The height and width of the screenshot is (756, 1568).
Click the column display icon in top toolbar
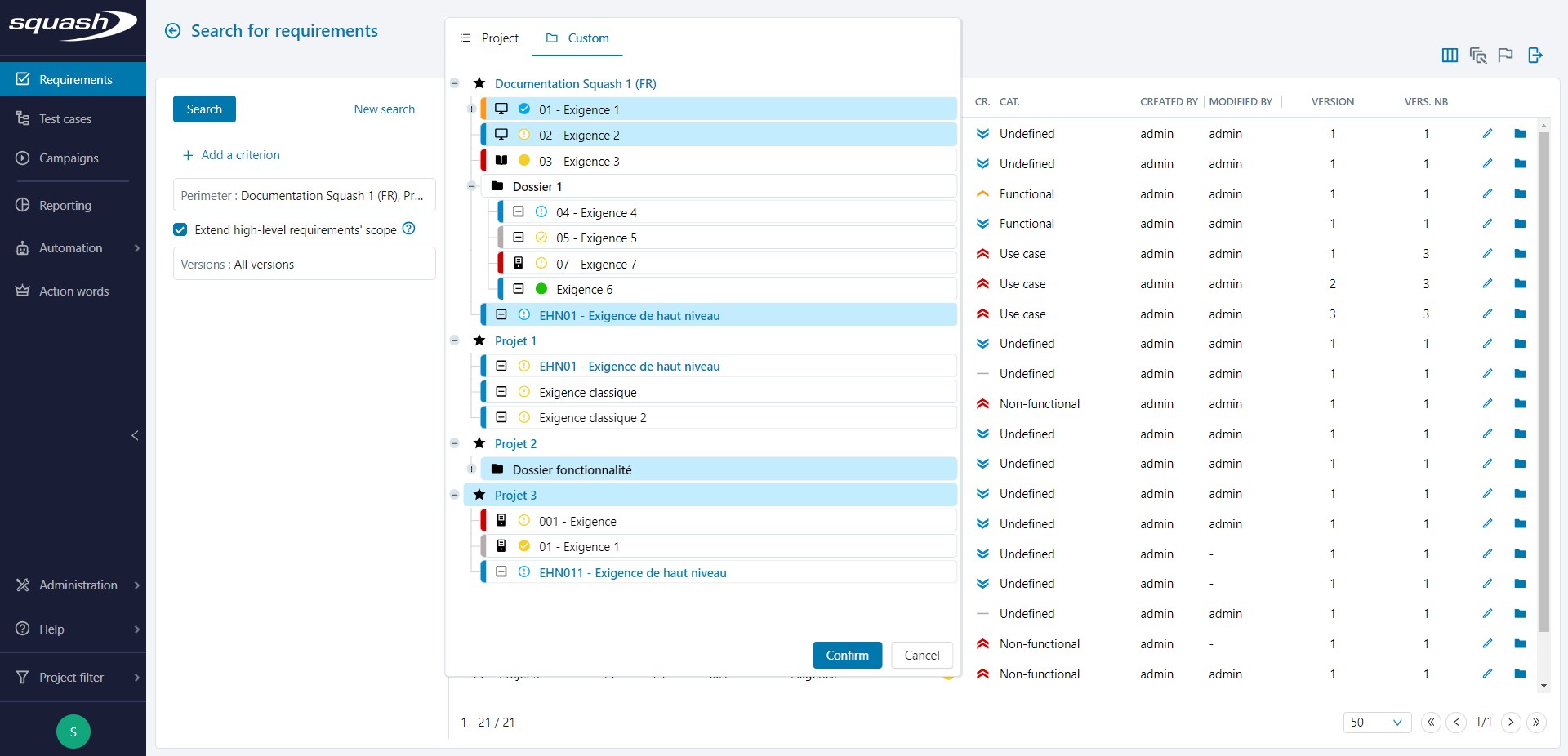coord(1450,56)
